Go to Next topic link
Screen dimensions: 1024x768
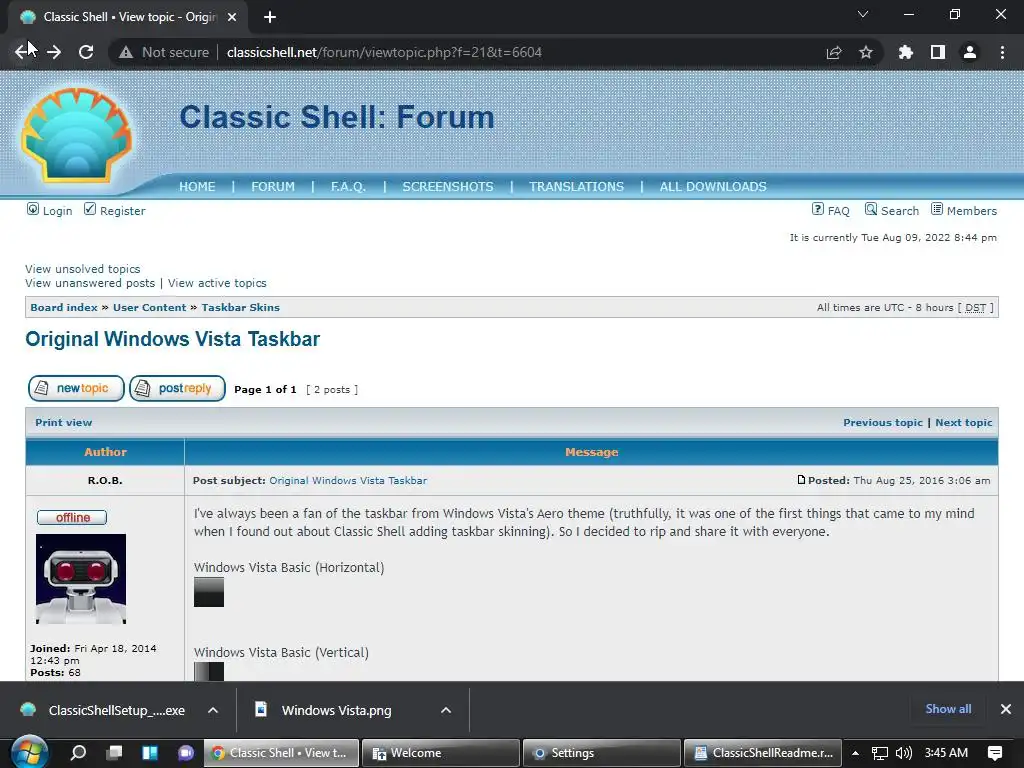(964, 423)
